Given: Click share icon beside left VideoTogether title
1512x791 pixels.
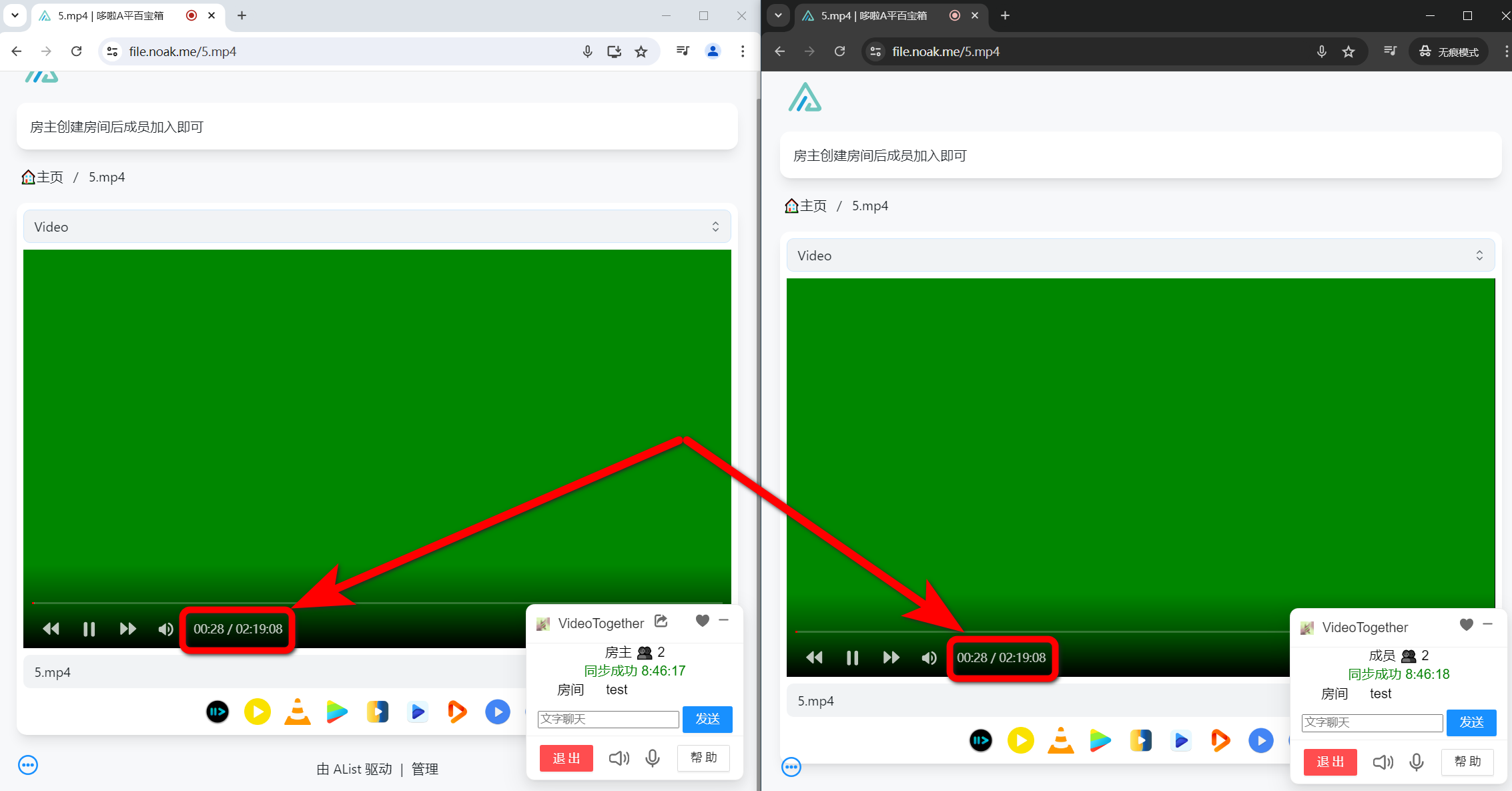Looking at the screenshot, I should click(x=661, y=621).
